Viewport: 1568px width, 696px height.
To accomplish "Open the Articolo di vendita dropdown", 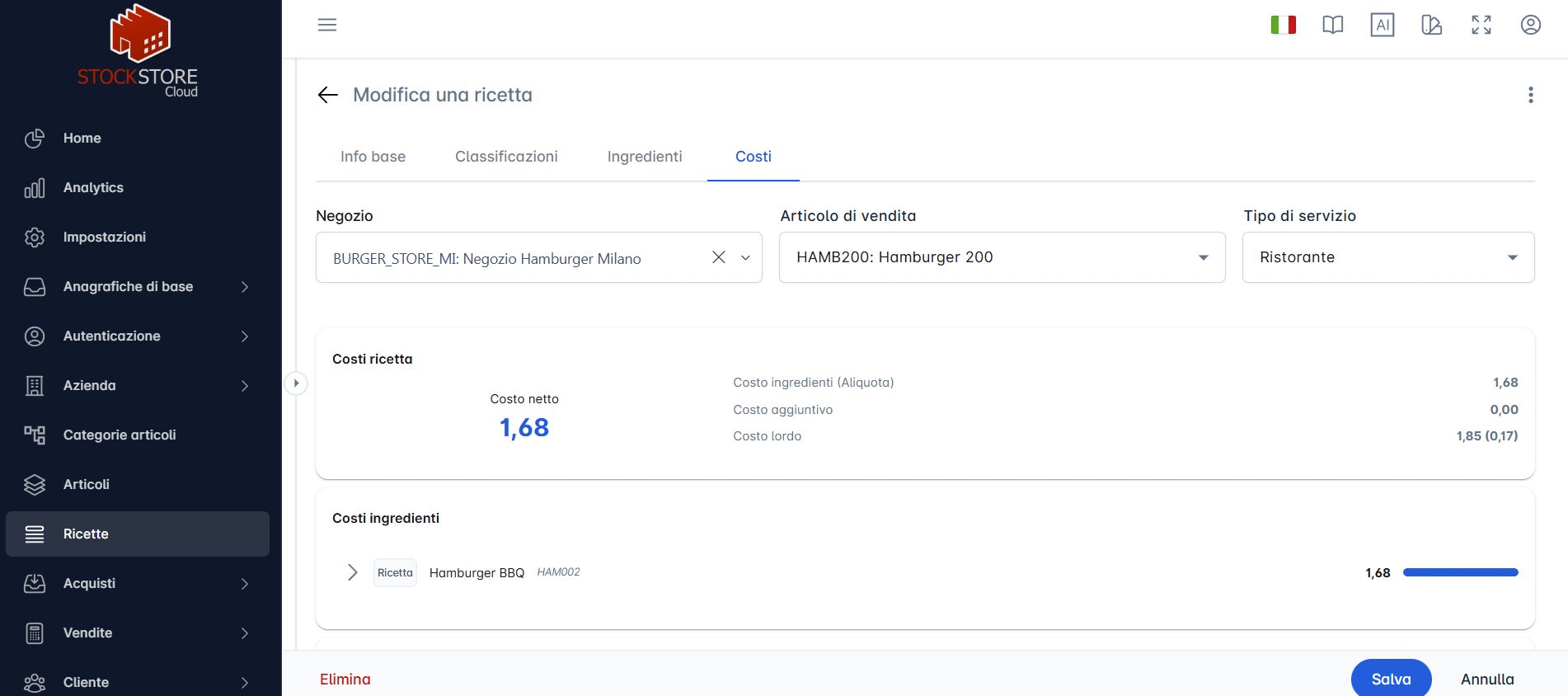I will click(1002, 257).
